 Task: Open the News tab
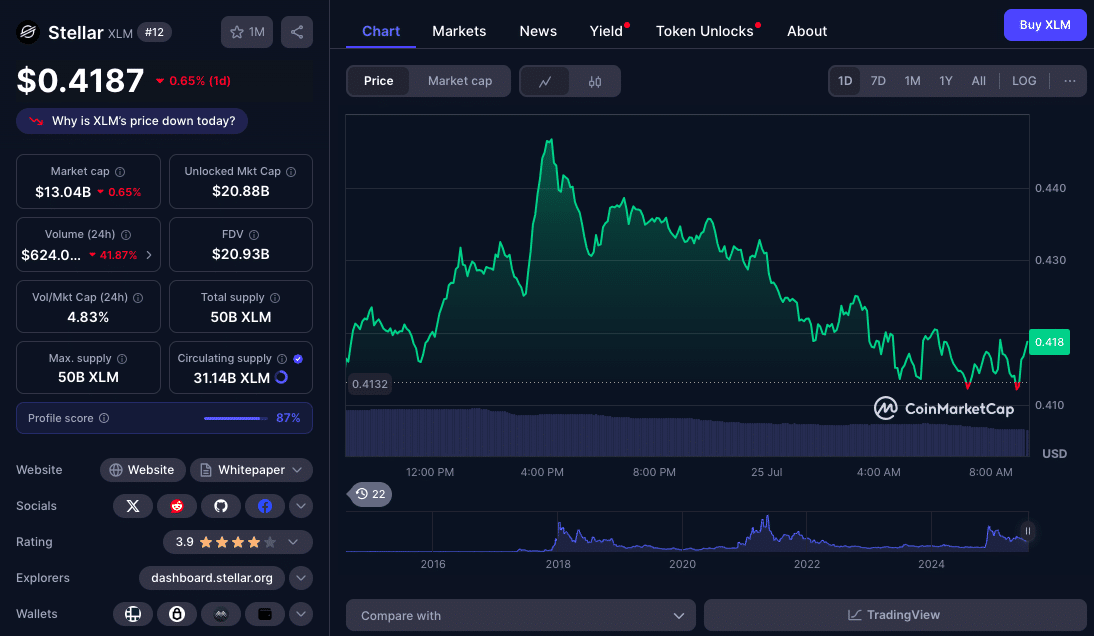(x=538, y=31)
